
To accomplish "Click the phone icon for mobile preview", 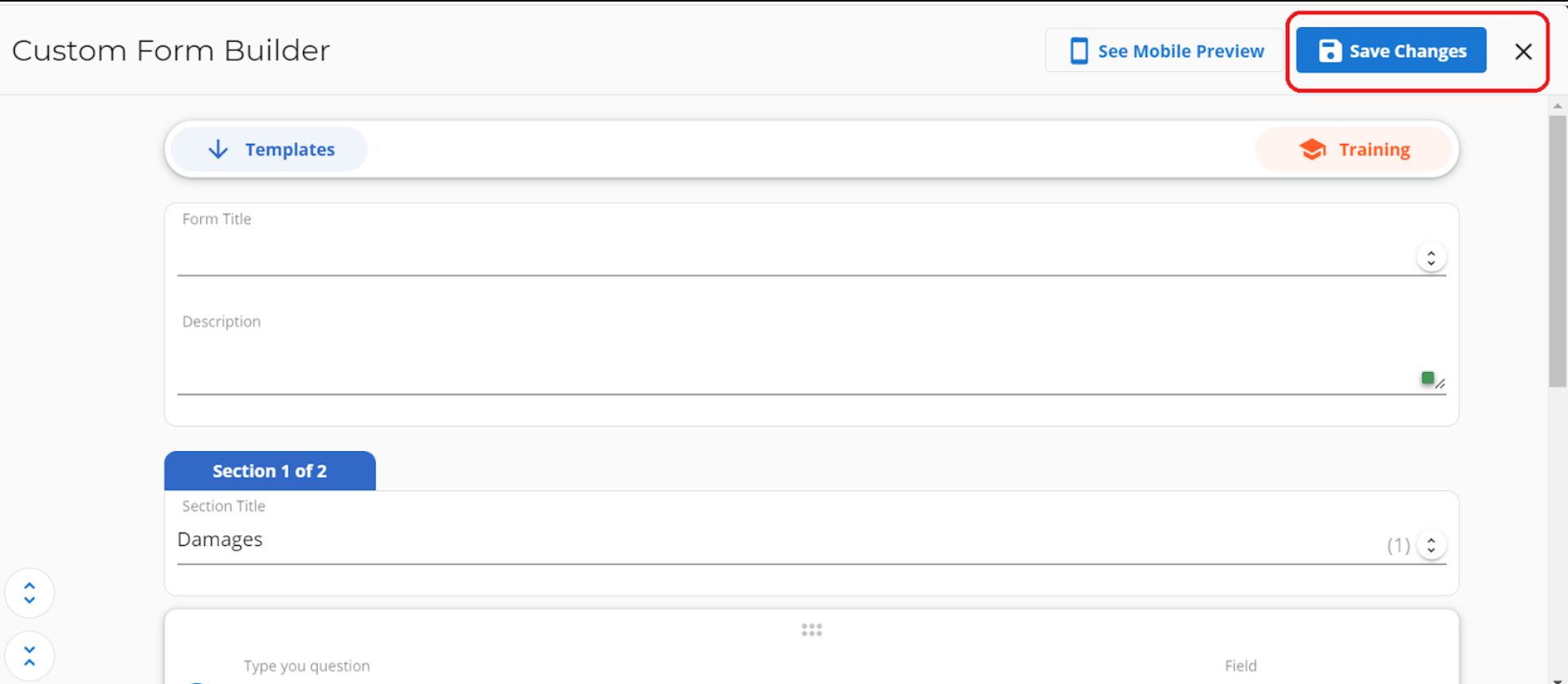I will coord(1079,51).
